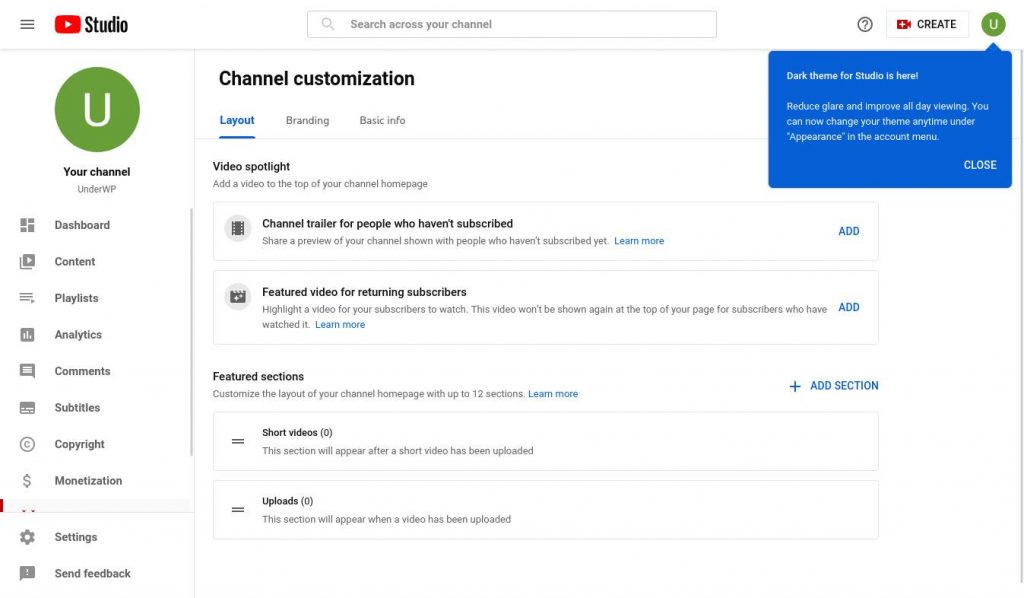Close the dark theme notification popup
Viewport: 1024px width, 598px height.
point(980,165)
